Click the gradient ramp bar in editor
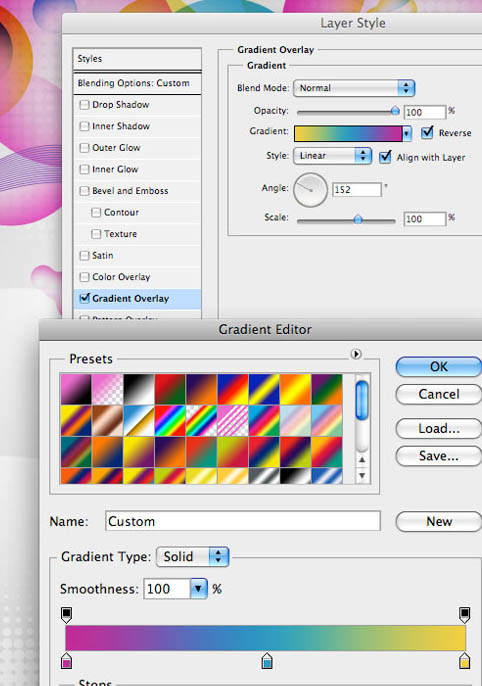482x686 pixels. 265,638
